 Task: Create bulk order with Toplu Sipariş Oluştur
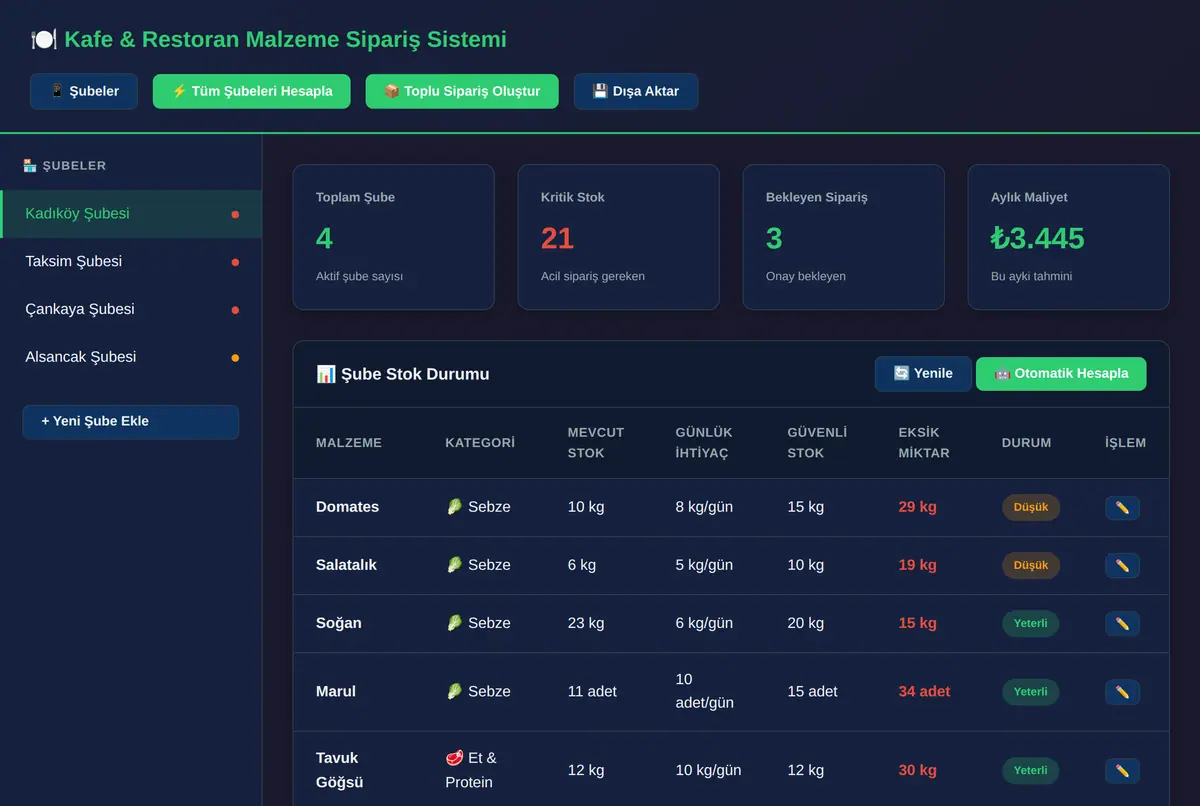(x=462, y=91)
